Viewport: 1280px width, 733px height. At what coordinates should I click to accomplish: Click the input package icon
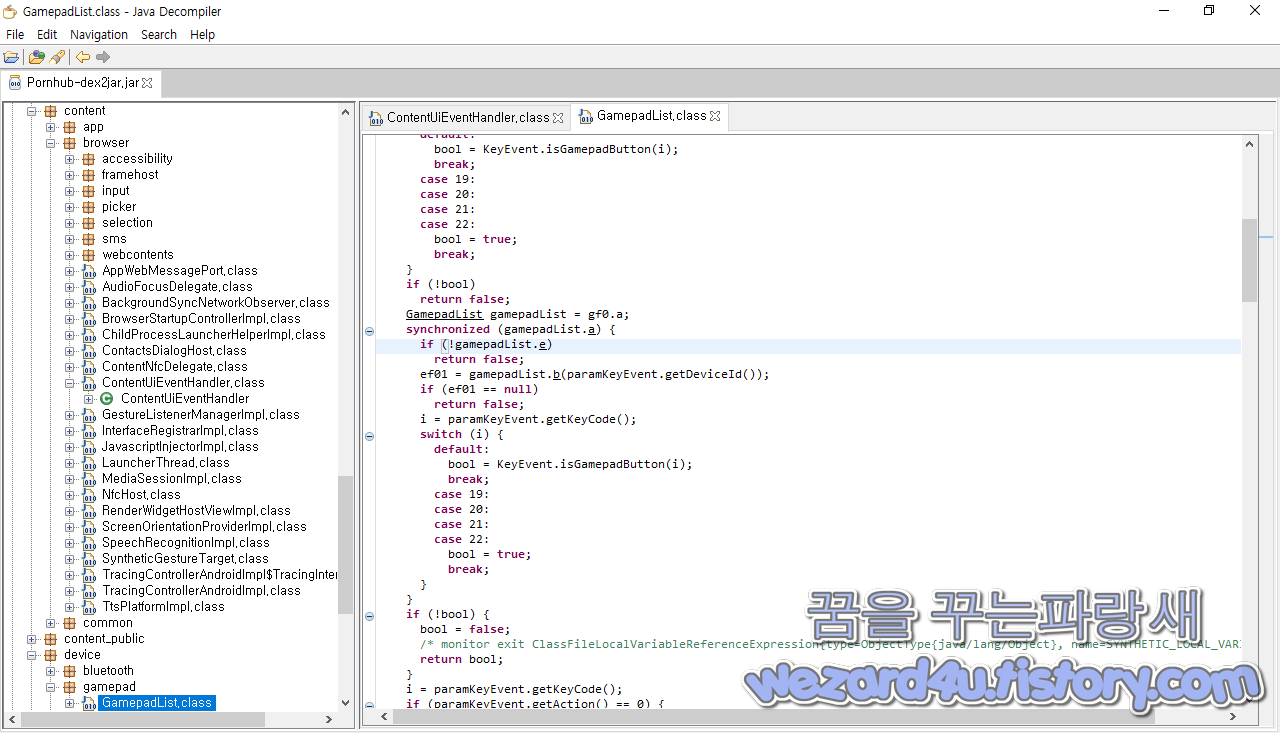click(88, 191)
